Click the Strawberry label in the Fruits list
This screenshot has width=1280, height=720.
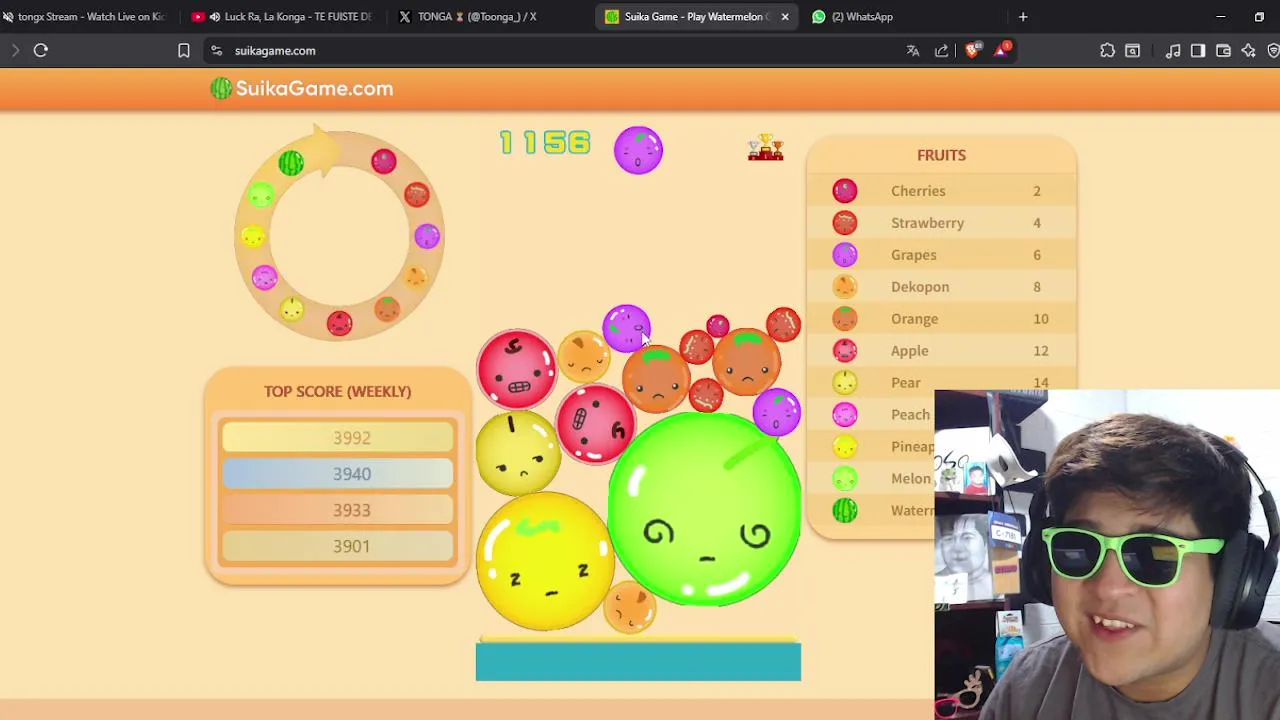(927, 223)
